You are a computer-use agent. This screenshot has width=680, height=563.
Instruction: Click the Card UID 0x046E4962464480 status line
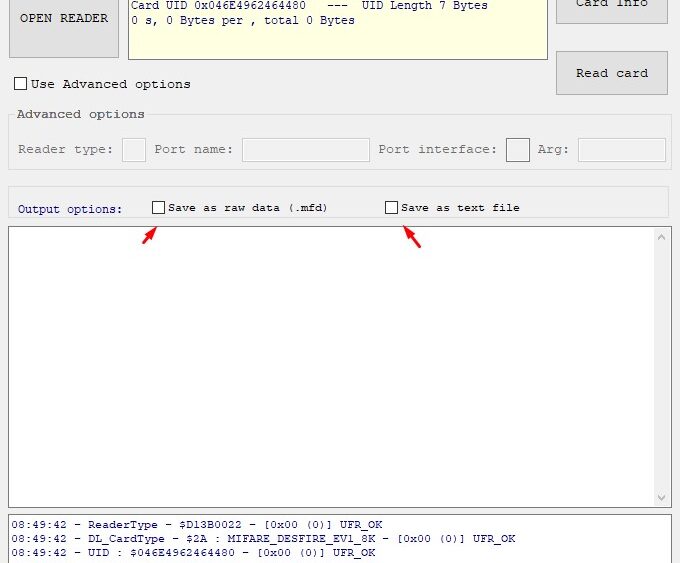[309, 6]
